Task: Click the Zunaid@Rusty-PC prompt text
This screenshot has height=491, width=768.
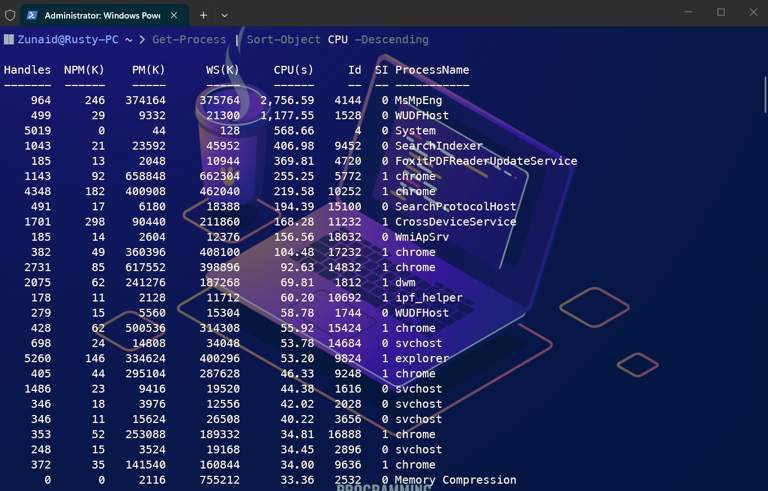Action: [x=68, y=40]
